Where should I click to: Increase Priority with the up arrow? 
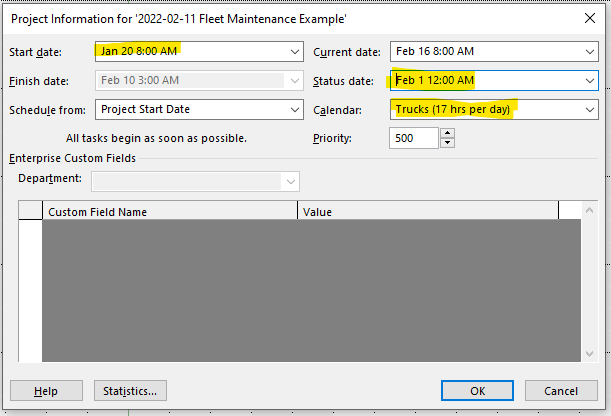click(x=447, y=133)
